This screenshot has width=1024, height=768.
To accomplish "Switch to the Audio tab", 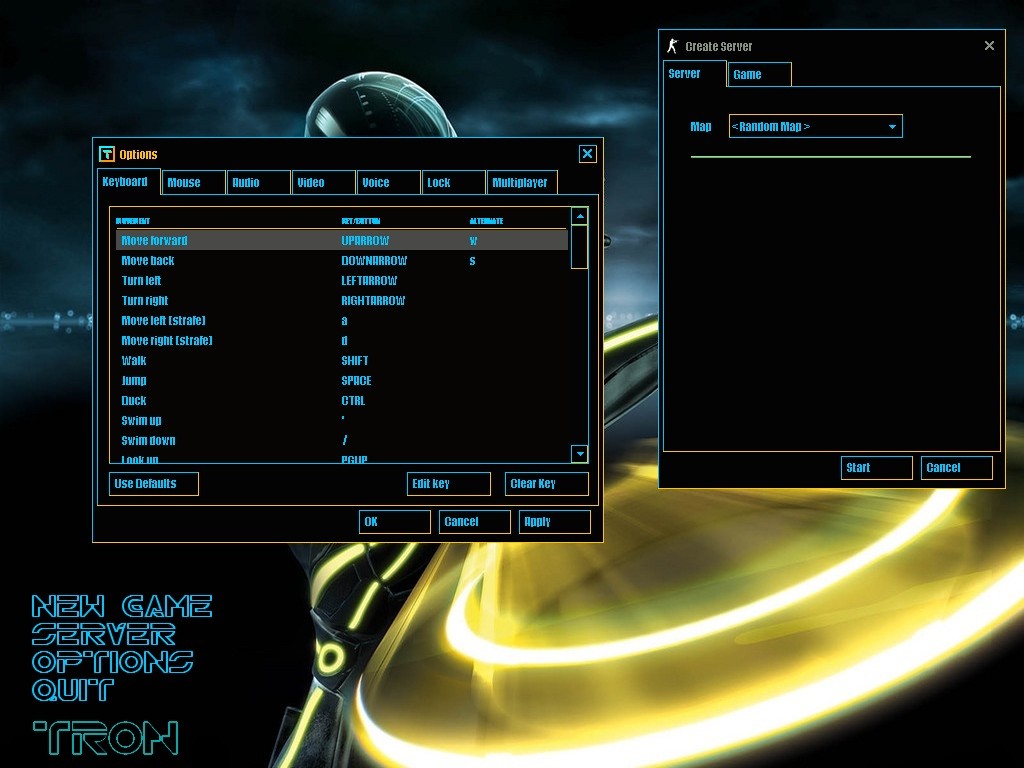I will 259,183.
